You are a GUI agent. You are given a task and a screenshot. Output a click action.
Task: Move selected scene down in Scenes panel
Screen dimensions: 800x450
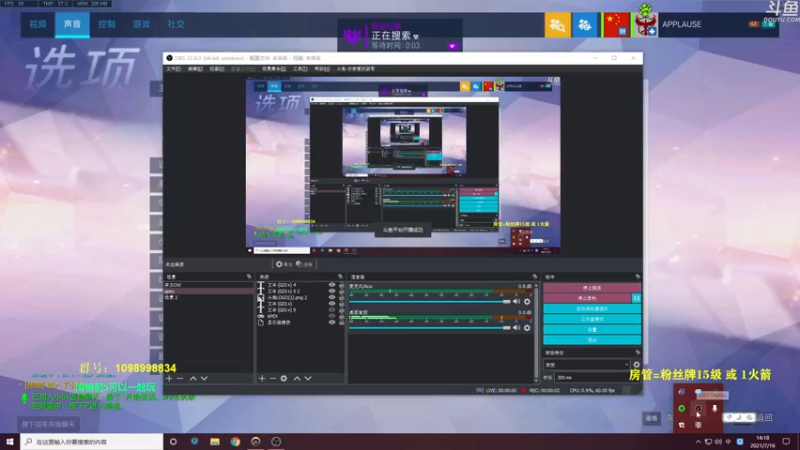[204, 379]
